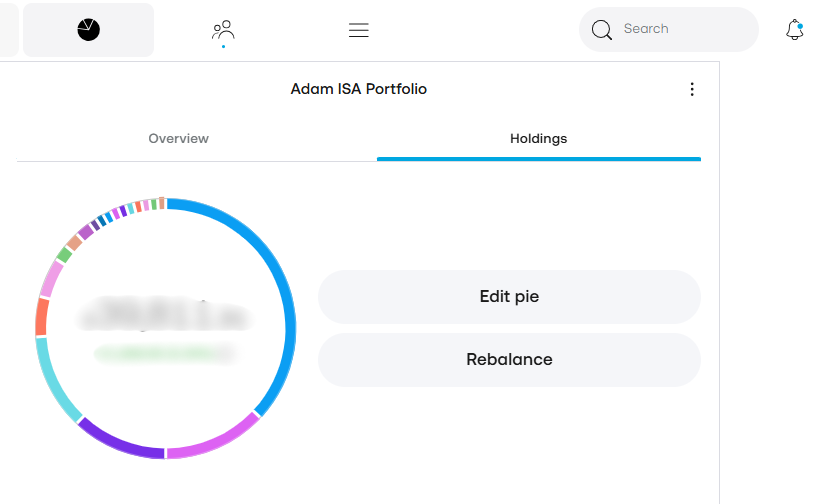This screenshot has width=814, height=504.
Task: Click the Rebalance button
Action: click(509, 360)
